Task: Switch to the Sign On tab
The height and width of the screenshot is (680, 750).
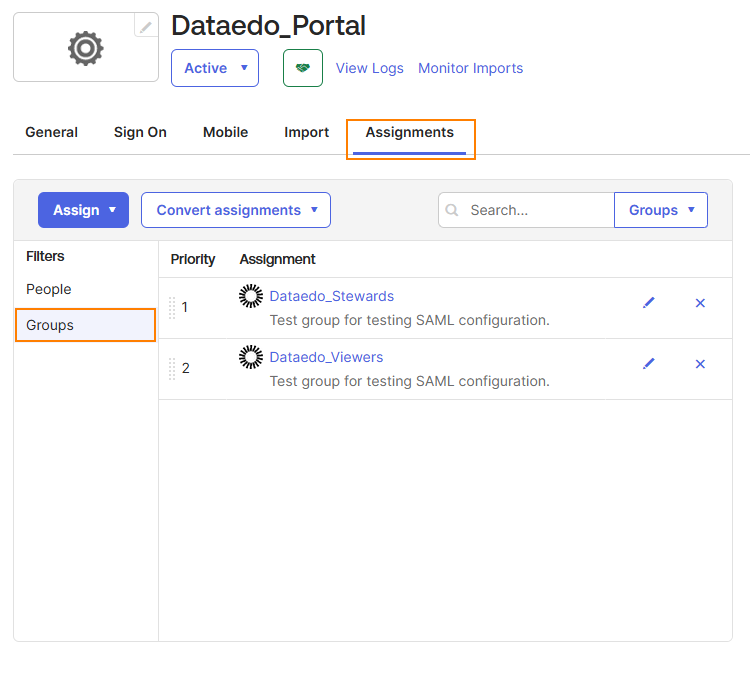Action: click(140, 132)
